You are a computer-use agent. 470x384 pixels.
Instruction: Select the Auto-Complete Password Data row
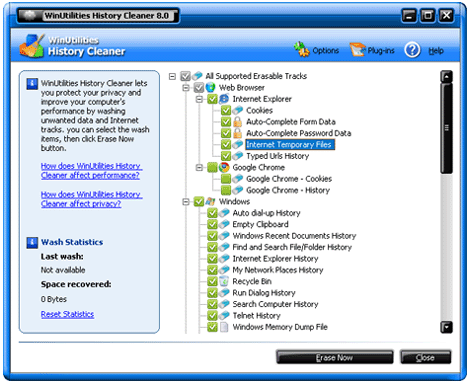(299, 133)
